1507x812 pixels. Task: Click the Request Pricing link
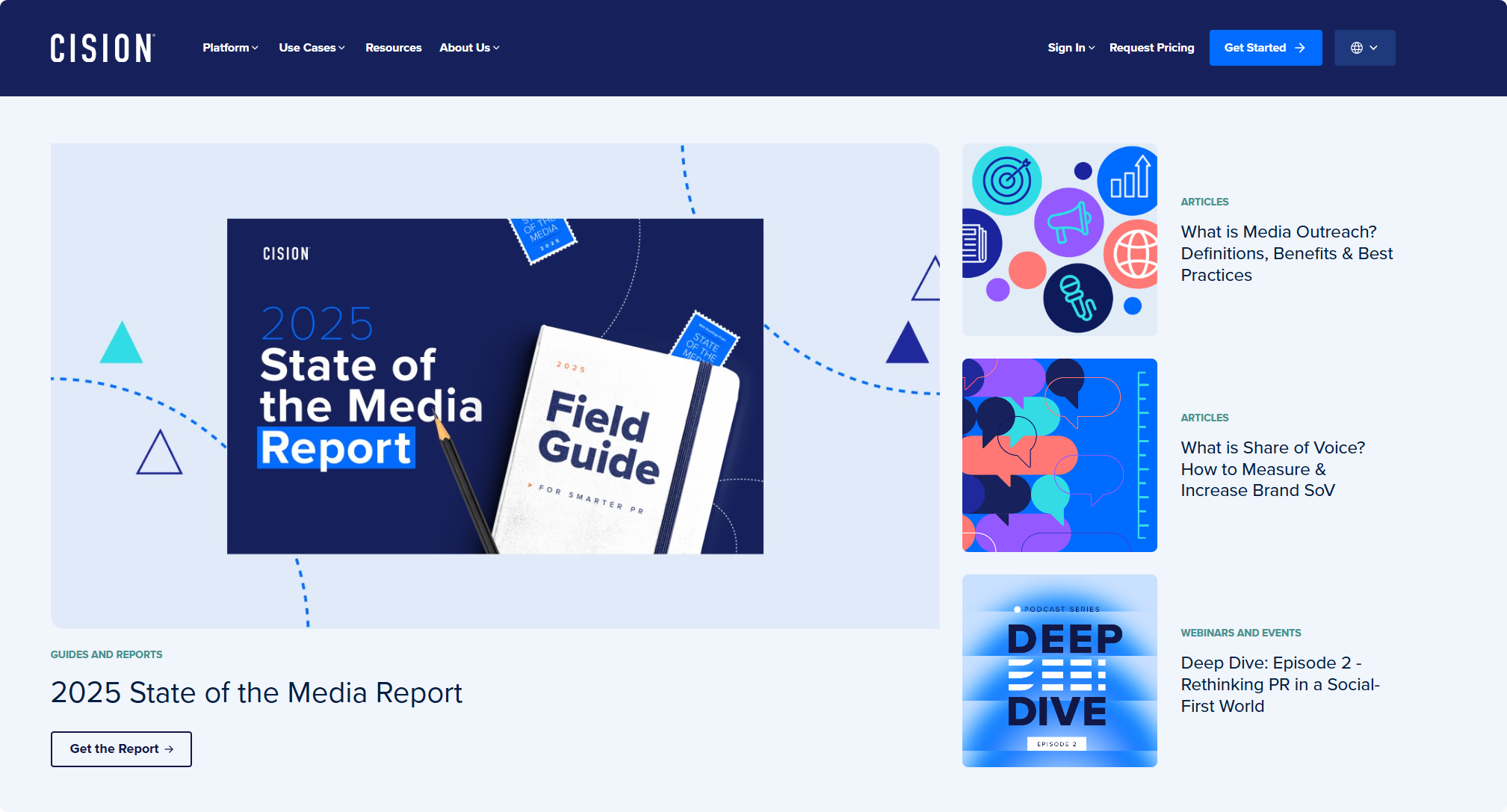click(1151, 48)
